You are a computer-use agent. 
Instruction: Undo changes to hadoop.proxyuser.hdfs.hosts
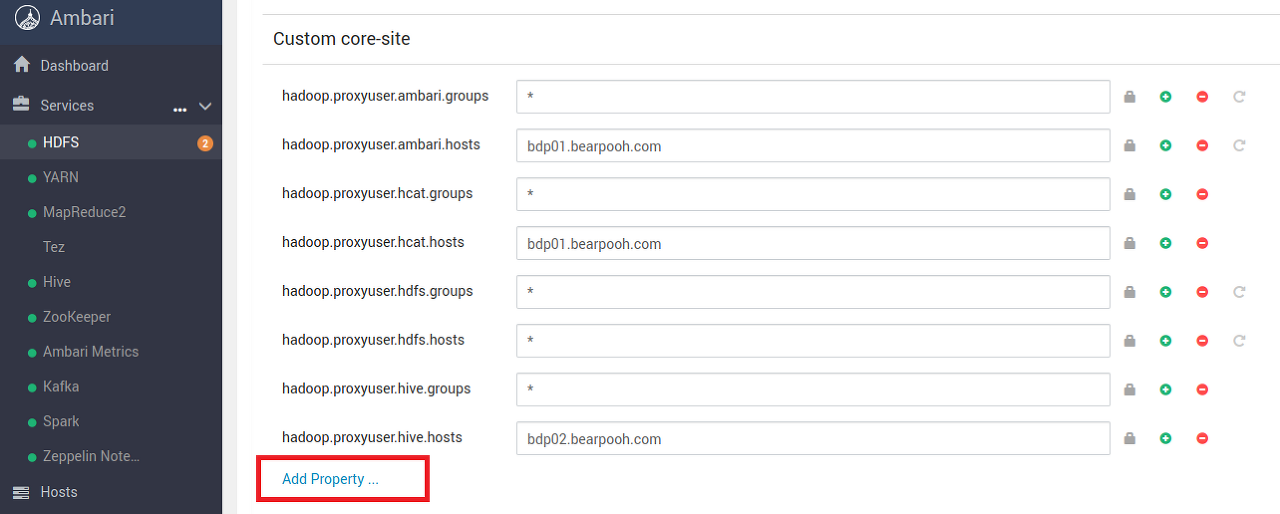point(1240,341)
